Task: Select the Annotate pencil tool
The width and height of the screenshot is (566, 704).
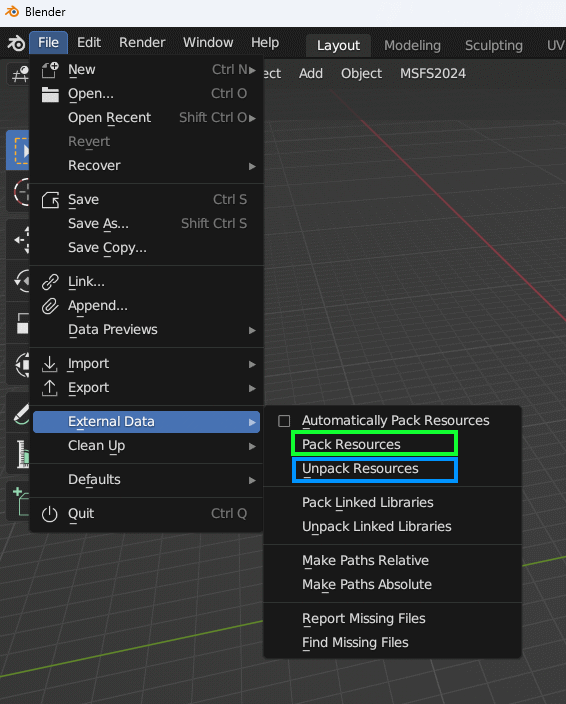Action: (19, 413)
